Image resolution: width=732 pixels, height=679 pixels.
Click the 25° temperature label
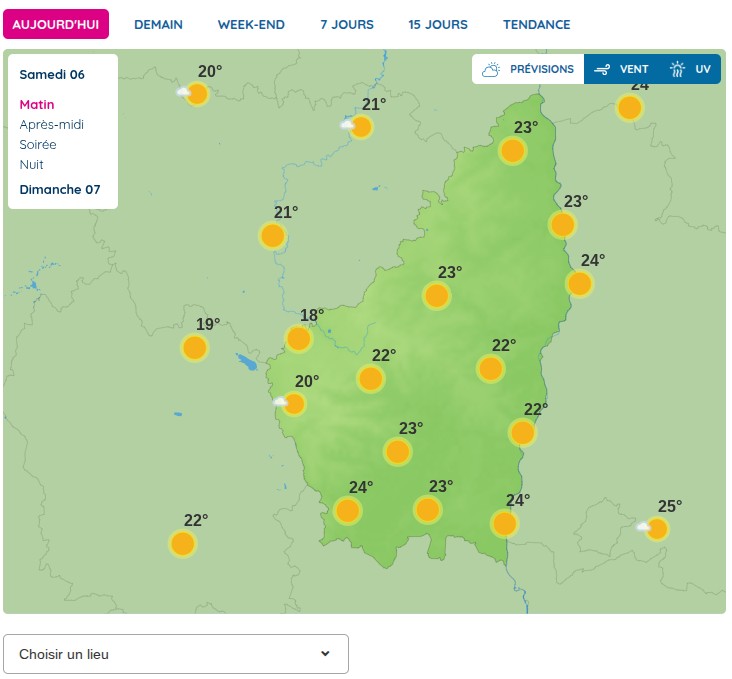click(x=670, y=506)
